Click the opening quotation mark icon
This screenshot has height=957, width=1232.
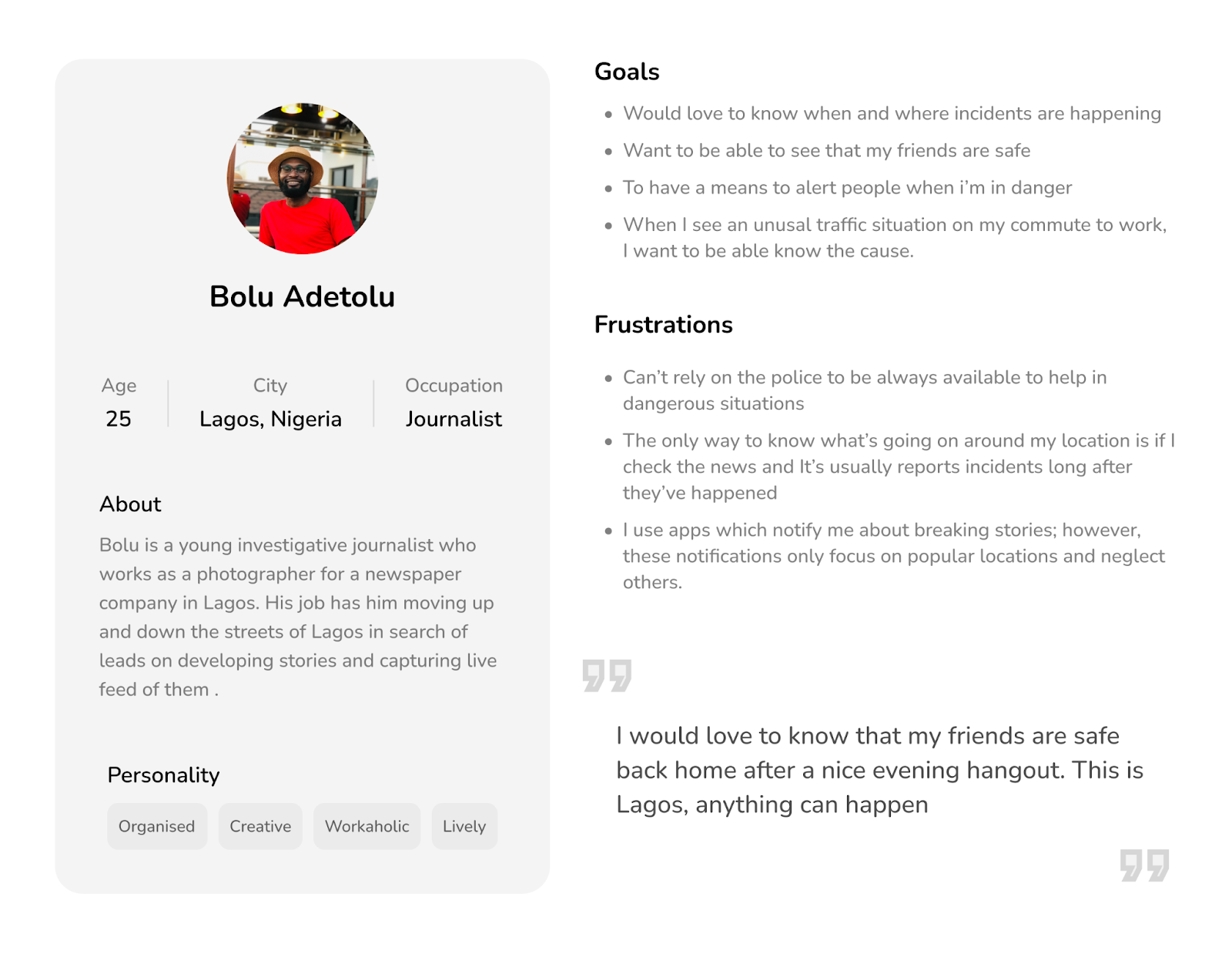[x=607, y=675]
